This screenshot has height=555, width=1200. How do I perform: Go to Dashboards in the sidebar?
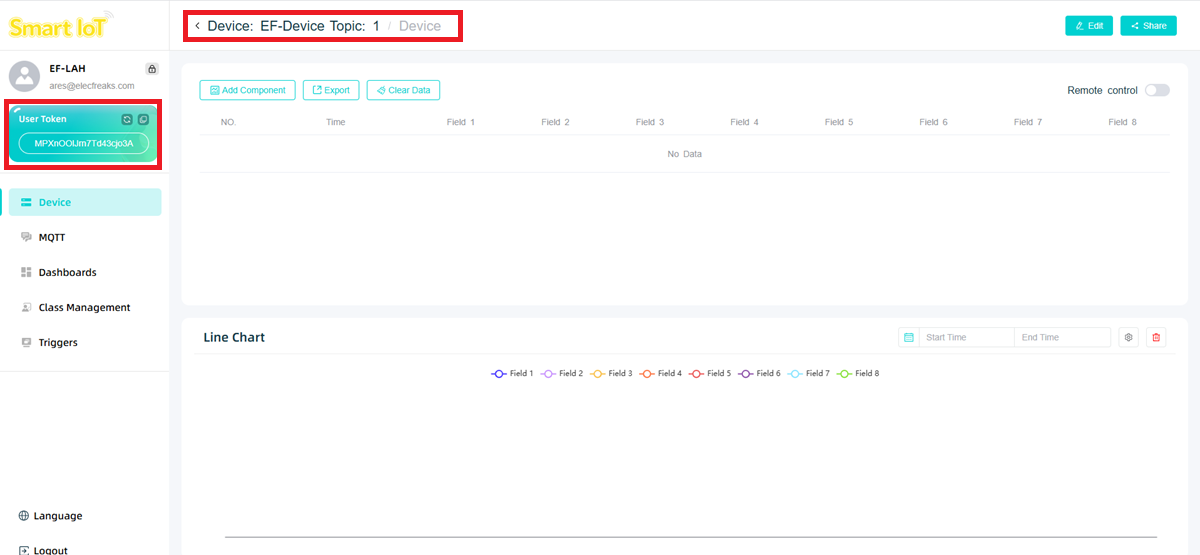tap(67, 273)
